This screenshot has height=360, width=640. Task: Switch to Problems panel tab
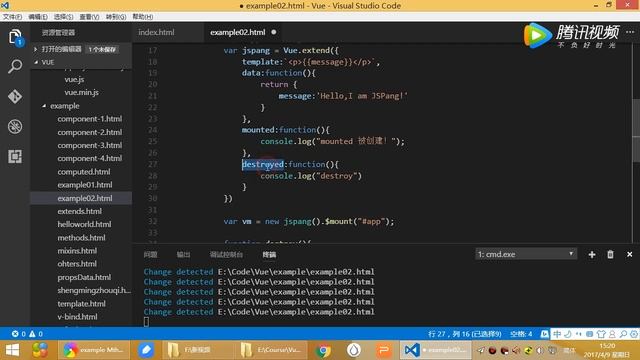150,255
